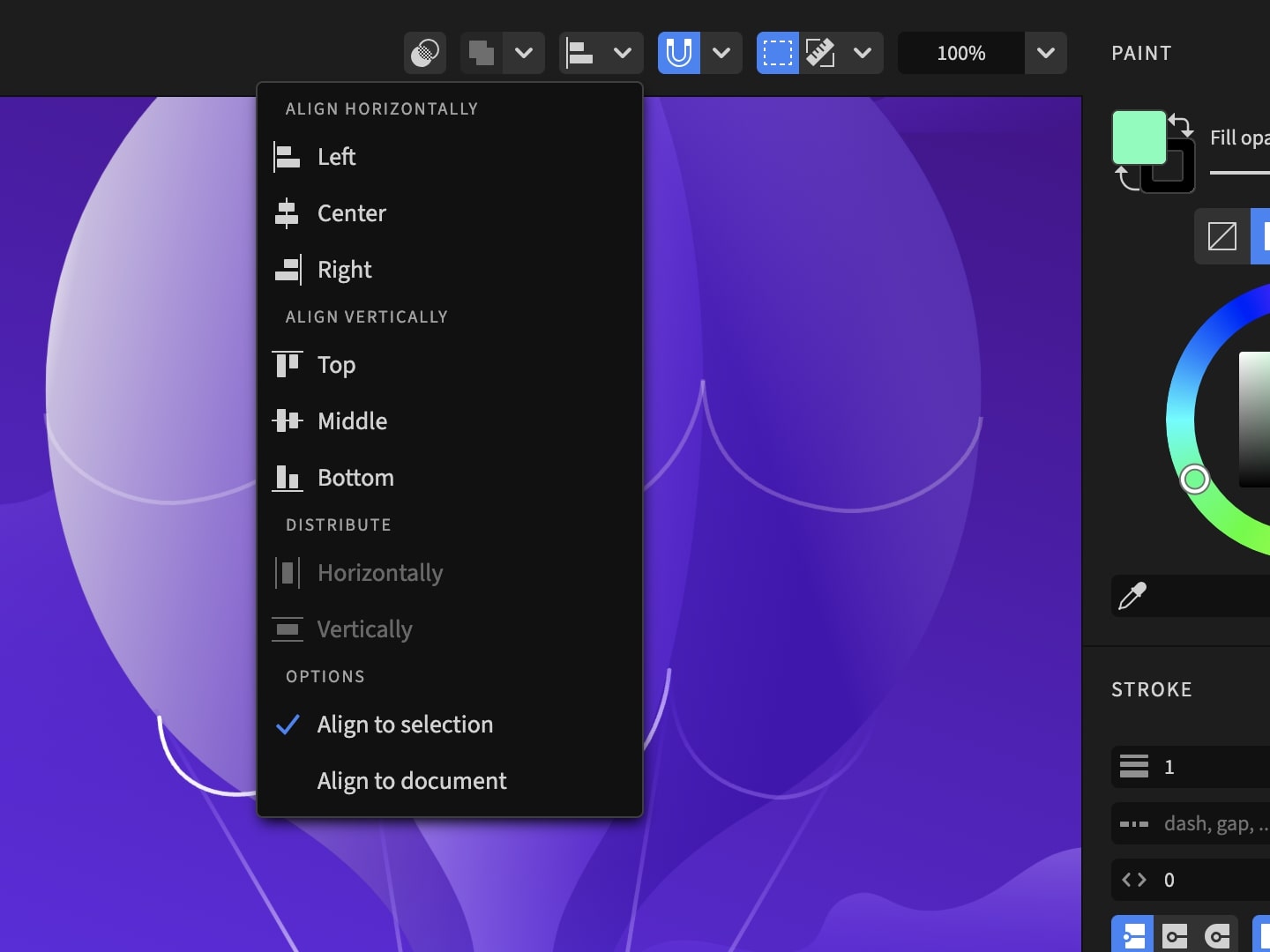The width and height of the screenshot is (1270, 952).
Task: Click the align objects toolbar icon
Action: click(580, 53)
